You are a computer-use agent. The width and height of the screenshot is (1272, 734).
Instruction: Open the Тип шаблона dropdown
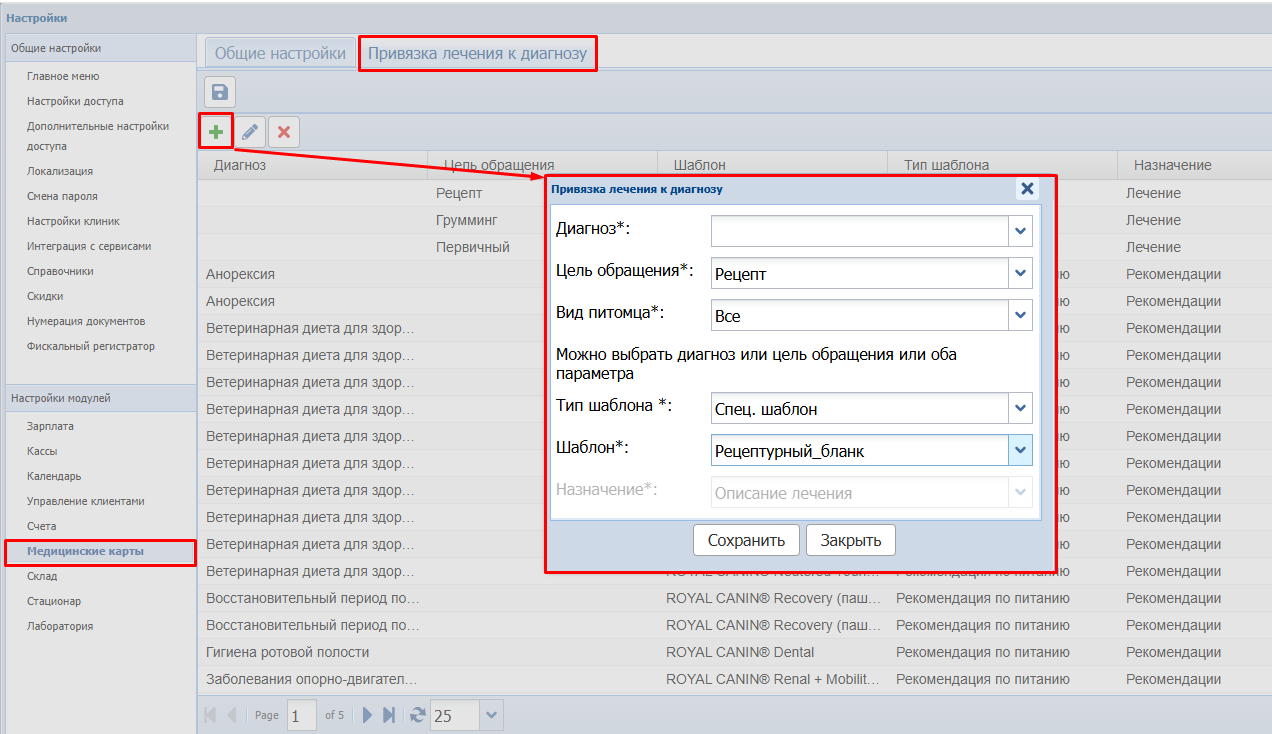1019,408
